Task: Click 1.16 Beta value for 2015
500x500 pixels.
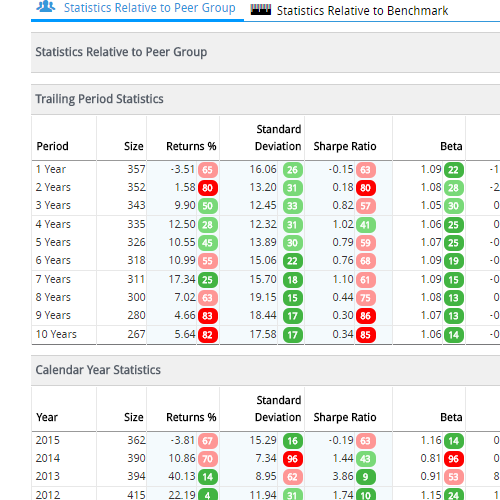Action: (x=431, y=440)
